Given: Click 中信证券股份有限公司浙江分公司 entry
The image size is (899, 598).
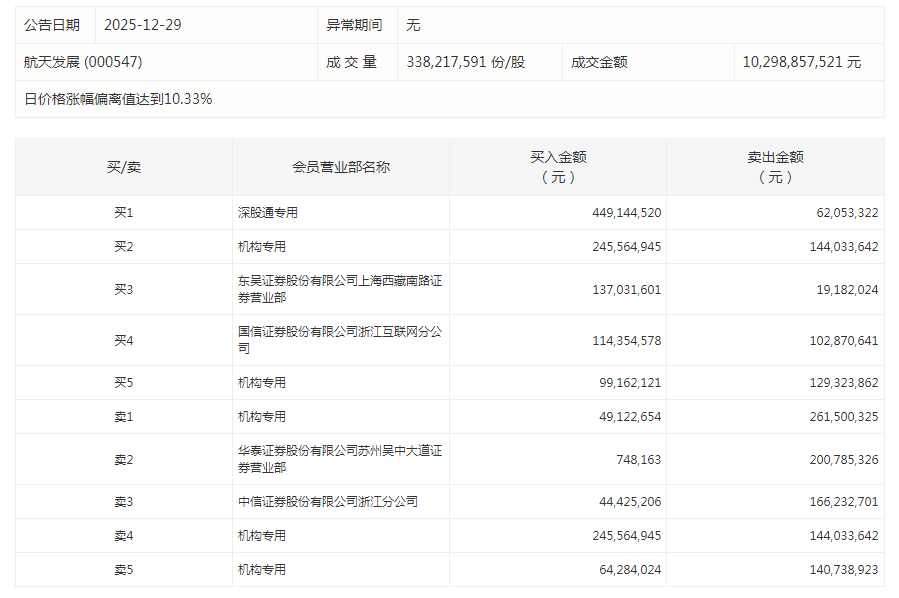Looking at the screenshot, I should pyautogui.click(x=327, y=502).
